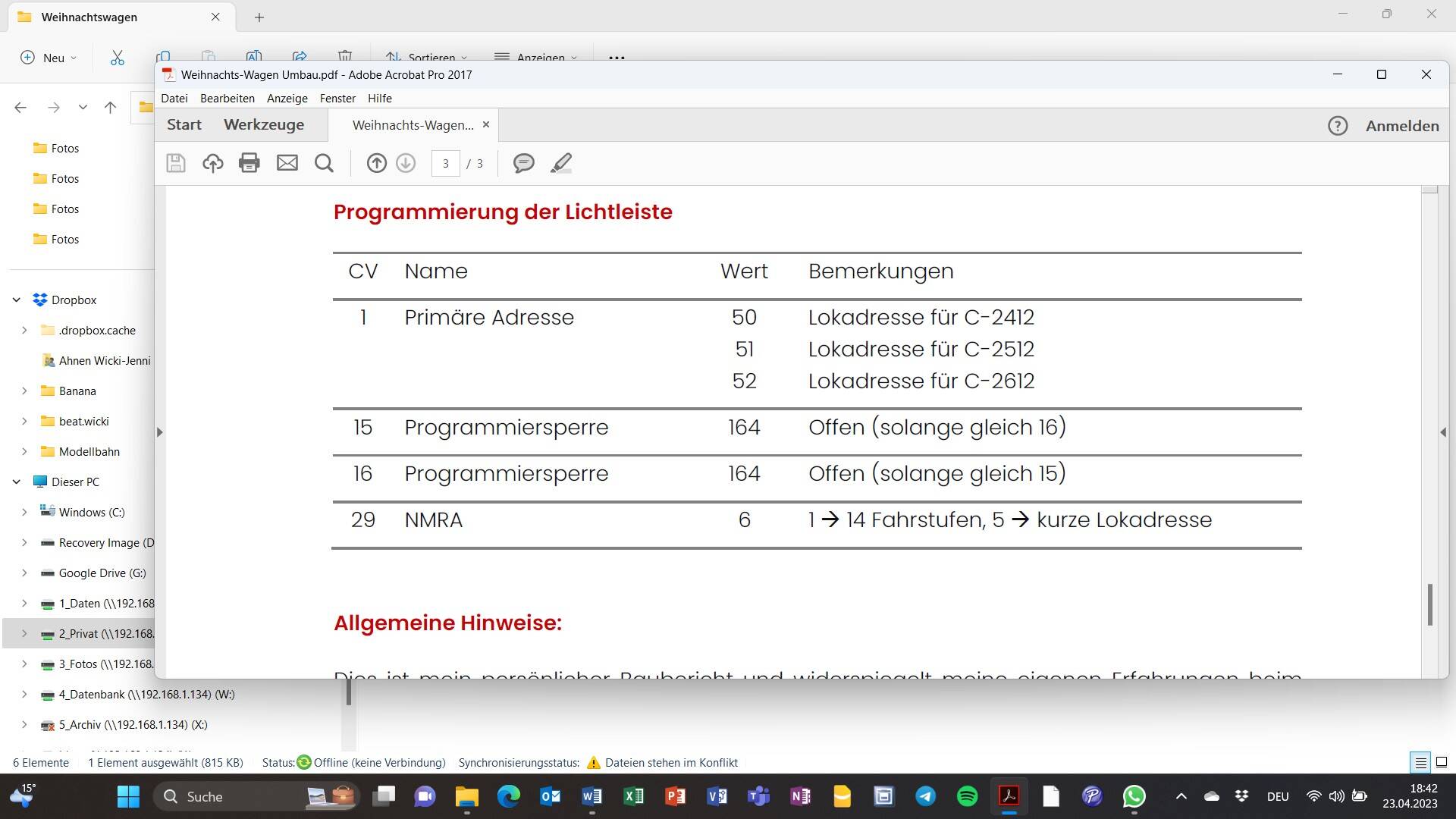Open the Neu dropdown in Explorer
This screenshot has height=819, width=1456.
pos(49,58)
